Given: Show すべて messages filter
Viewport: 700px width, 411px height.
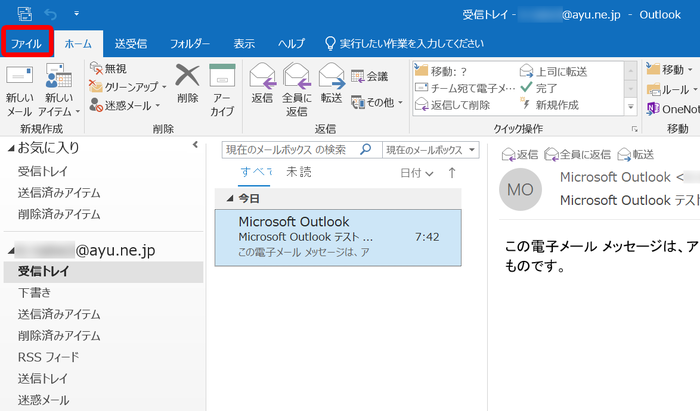Looking at the screenshot, I should coord(256,172).
